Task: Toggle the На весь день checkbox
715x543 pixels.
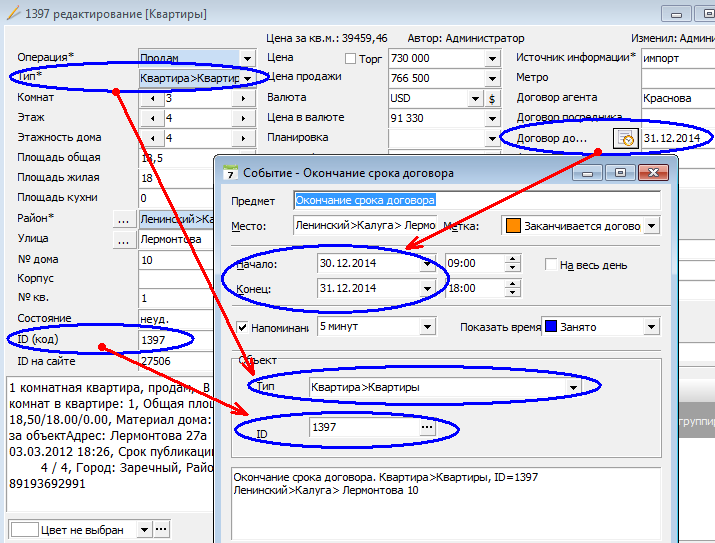Action: pos(551,265)
